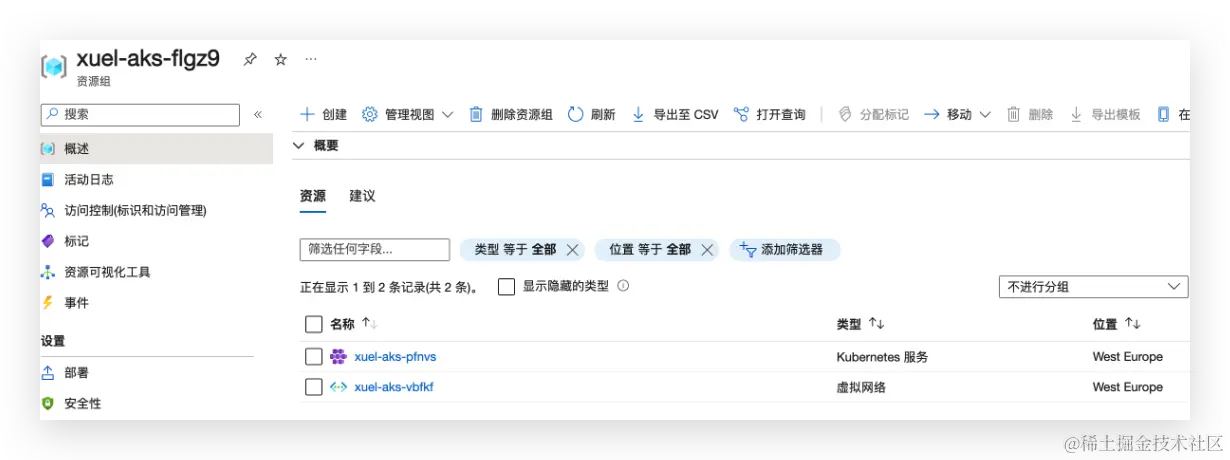Collapse the sidebar with the double chevron

pyautogui.click(x=258, y=115)
